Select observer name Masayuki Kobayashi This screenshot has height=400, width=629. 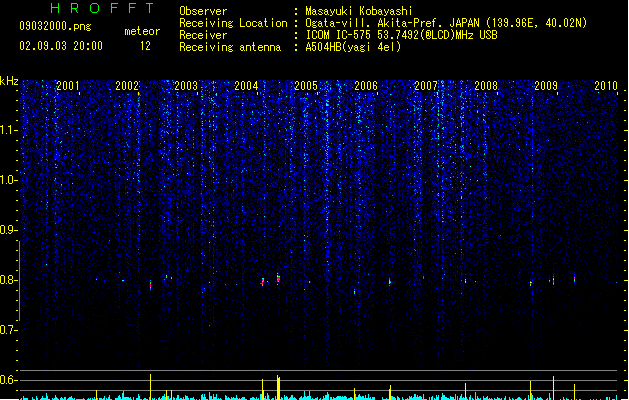pos(359,11)
